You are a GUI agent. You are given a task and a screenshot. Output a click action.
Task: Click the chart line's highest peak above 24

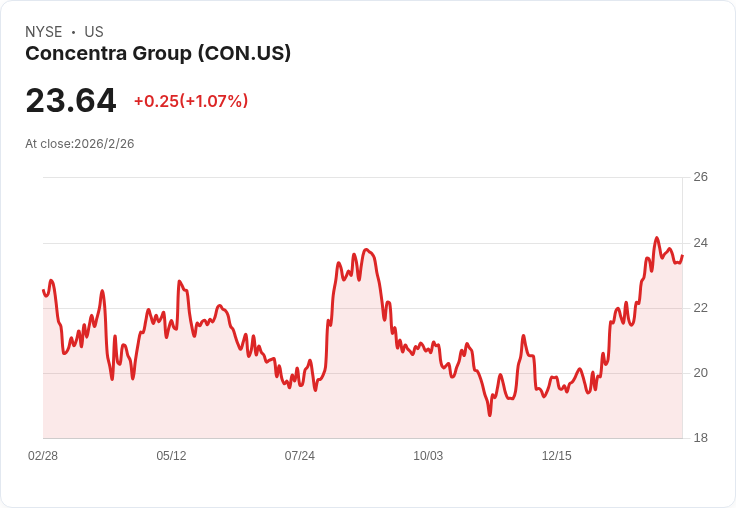[657, 238]
